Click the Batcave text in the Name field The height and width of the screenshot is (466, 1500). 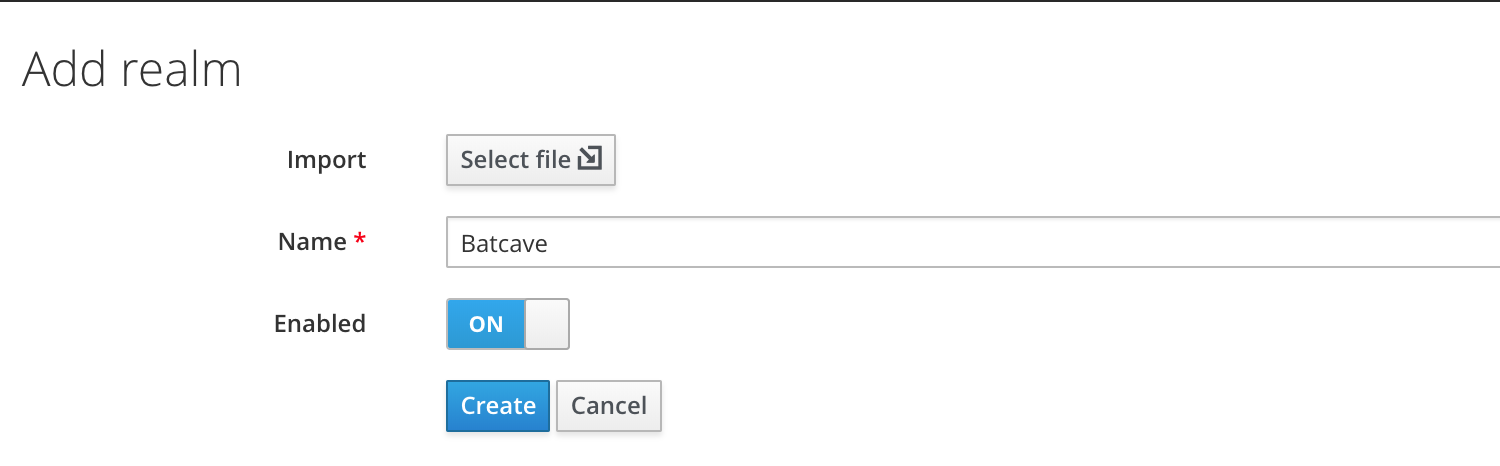[x=504, y=243]
